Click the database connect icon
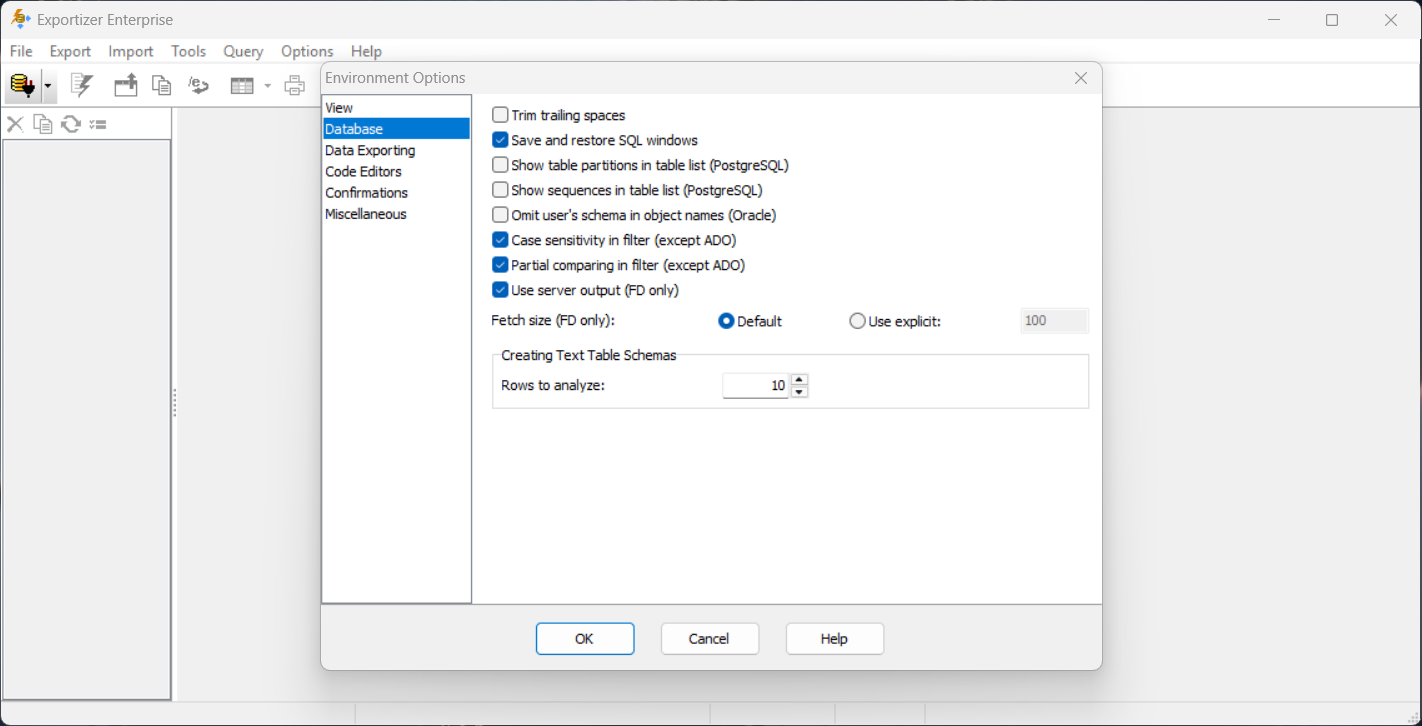The height and width of the screenshot is (726, 1422). click(22, 86)
